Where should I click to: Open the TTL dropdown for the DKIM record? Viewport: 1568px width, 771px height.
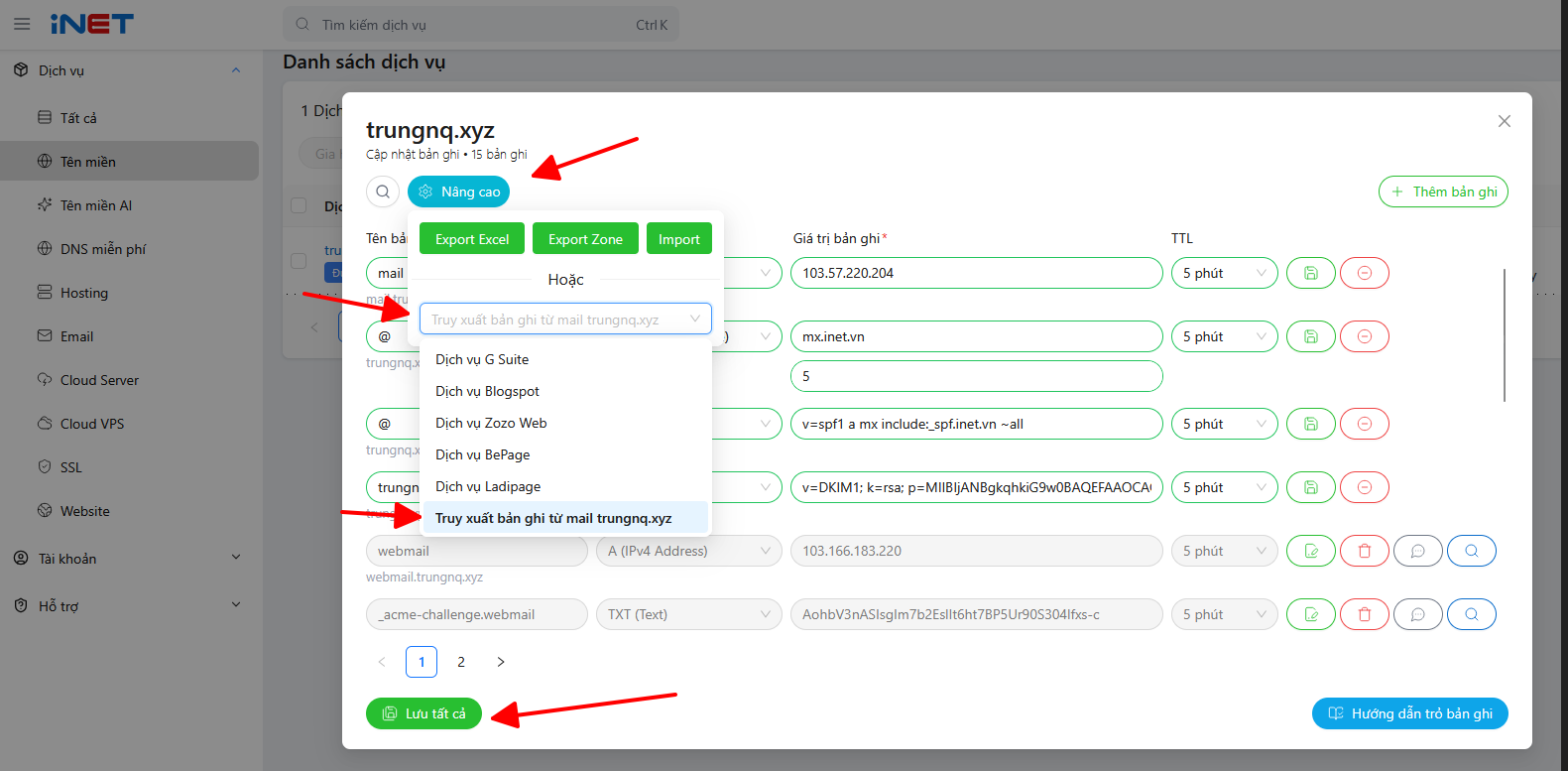(x=1225, y=487)
